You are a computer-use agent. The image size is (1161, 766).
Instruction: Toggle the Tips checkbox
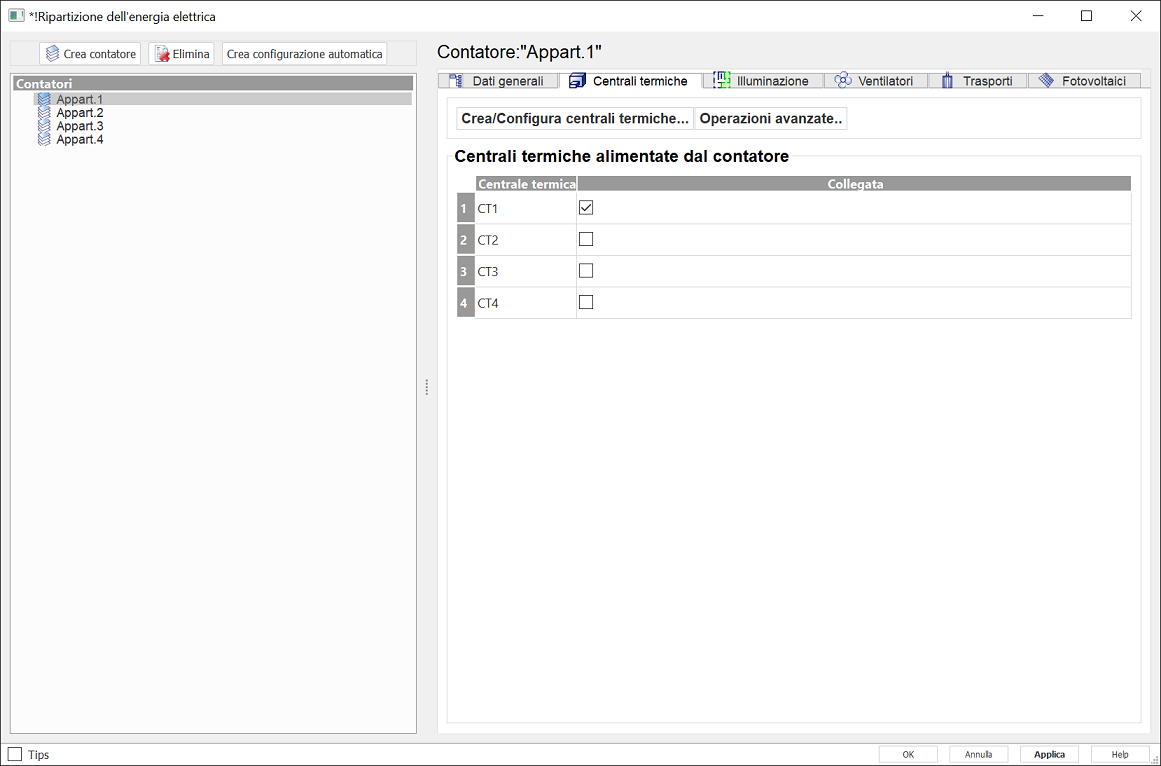click(x=15, y=754)
